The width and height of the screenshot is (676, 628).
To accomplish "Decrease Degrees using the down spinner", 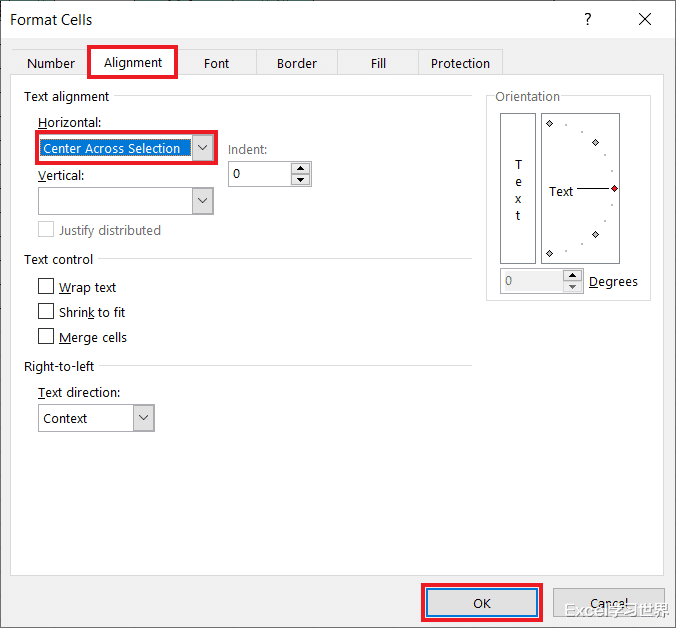I will tap(573, 287).
